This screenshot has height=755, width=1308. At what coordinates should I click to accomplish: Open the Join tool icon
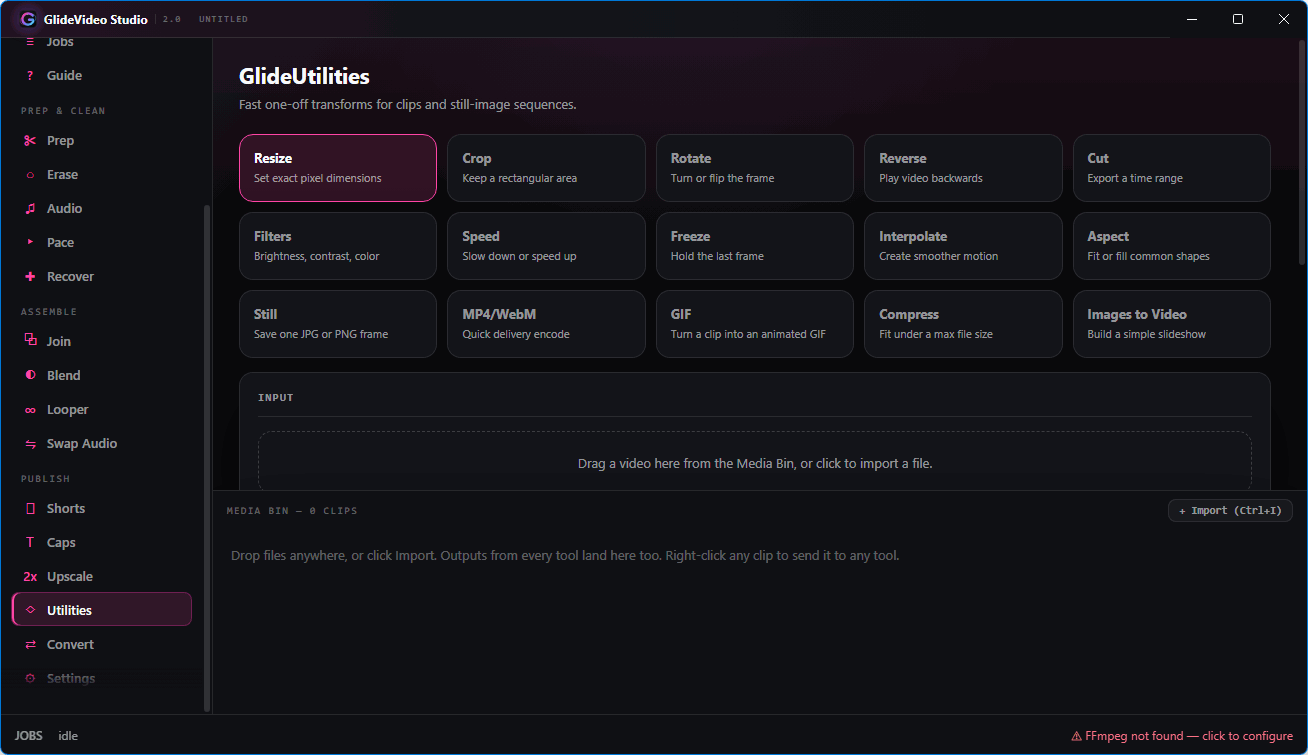pyautogui.click(x=30, y=342)
